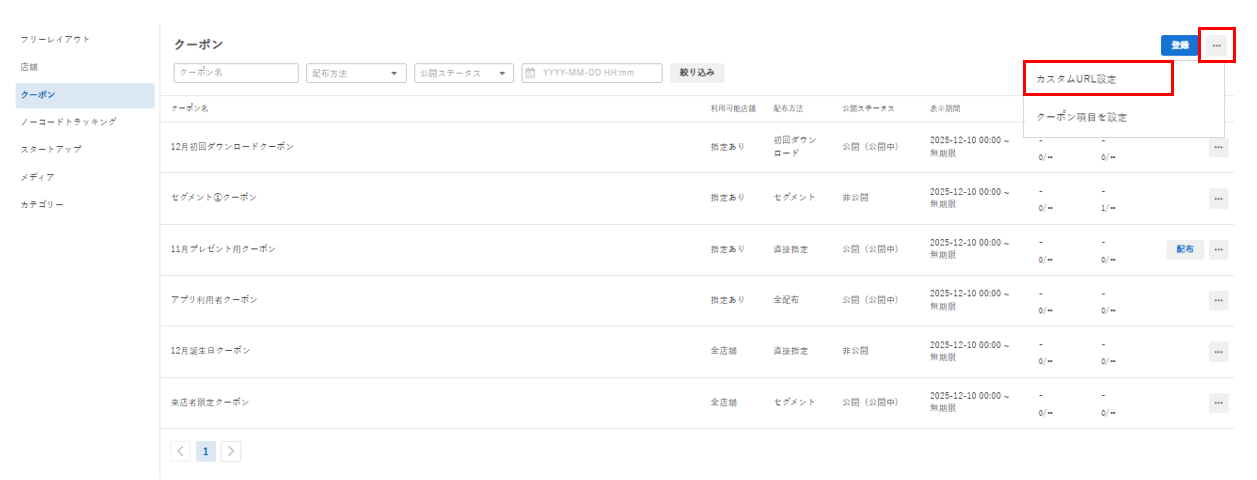Go to the previous page with the left chevron

[181, 451]
